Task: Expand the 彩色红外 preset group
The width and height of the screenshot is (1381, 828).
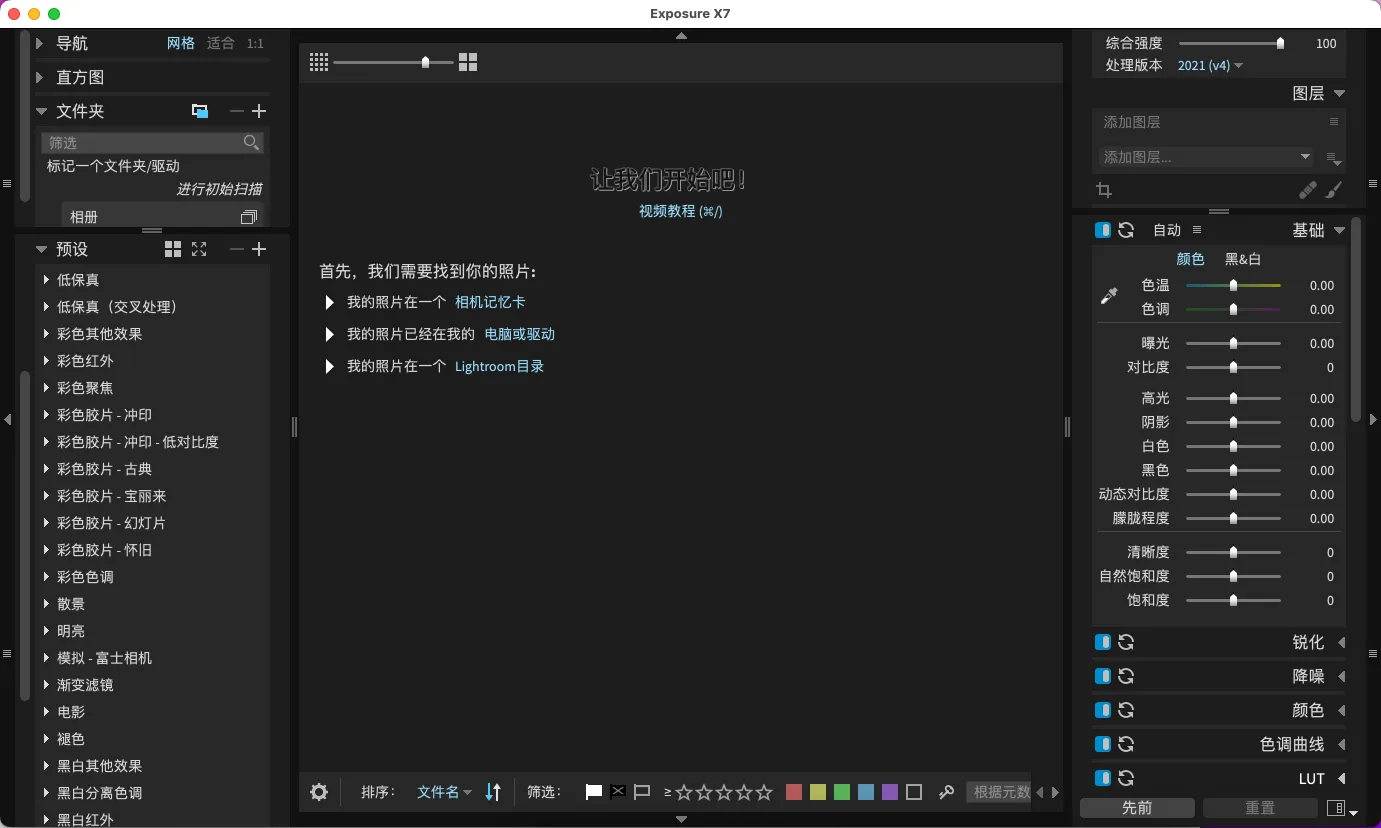Action: [x=47, y=361]
